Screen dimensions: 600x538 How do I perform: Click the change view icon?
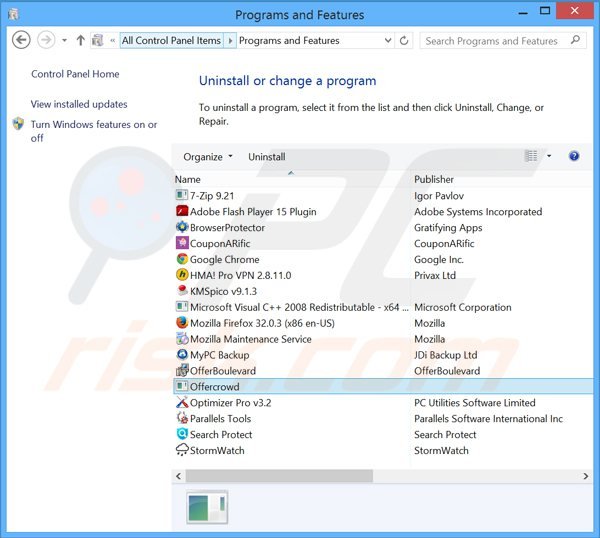[531, 156]
